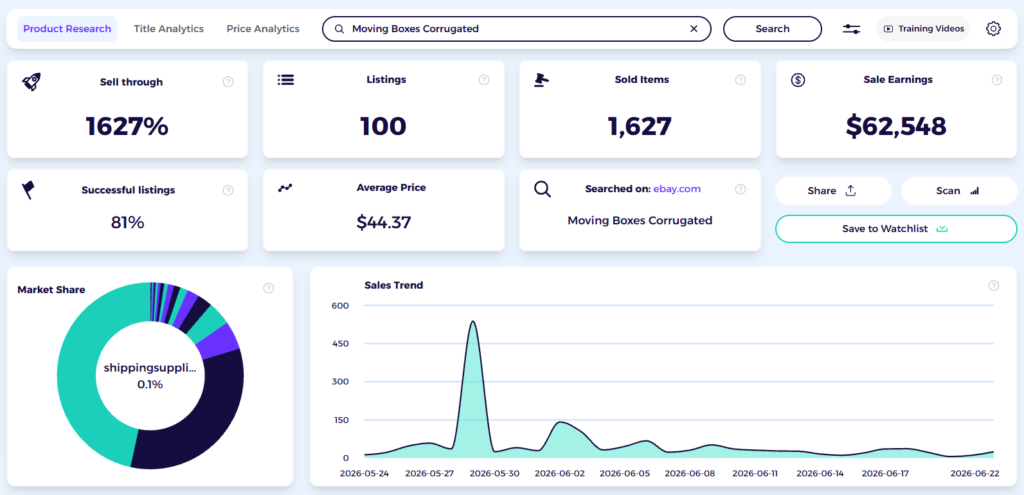Click the rocket icon on Sell through card

tap(31, 82)
